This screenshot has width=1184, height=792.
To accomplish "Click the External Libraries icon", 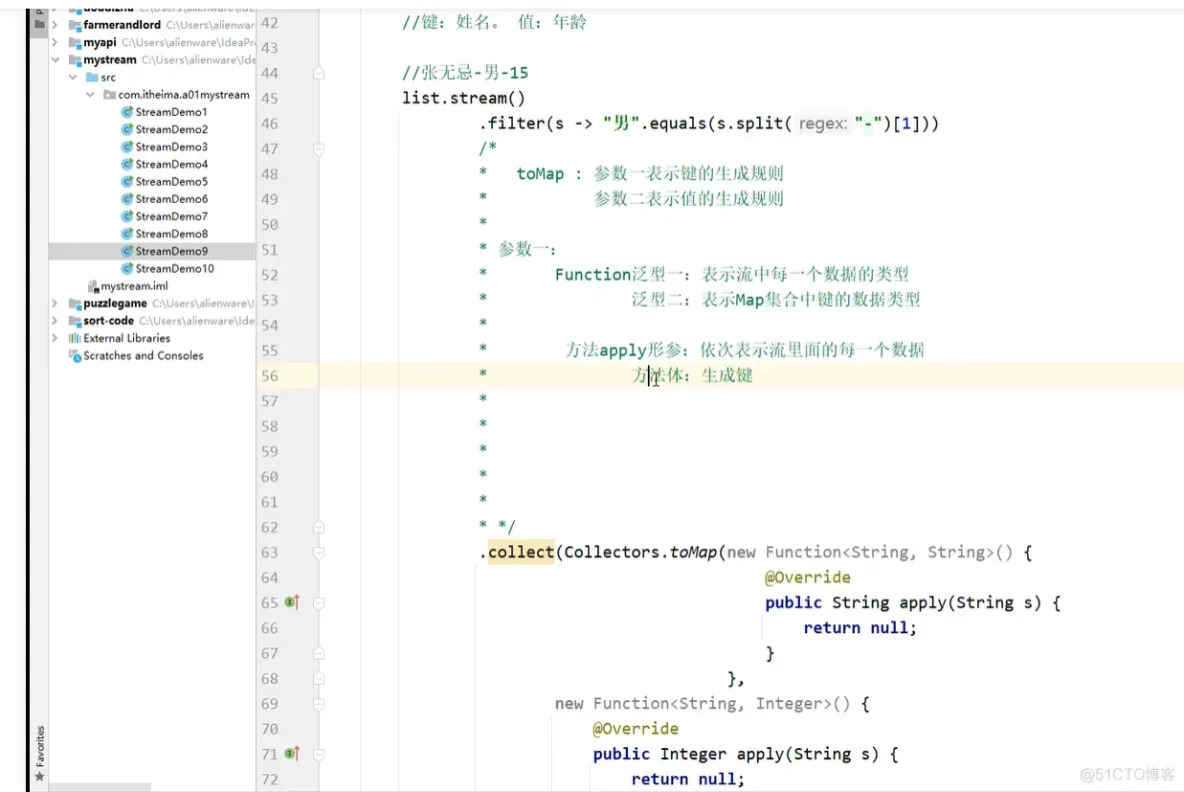I will [x=75, y=338].
